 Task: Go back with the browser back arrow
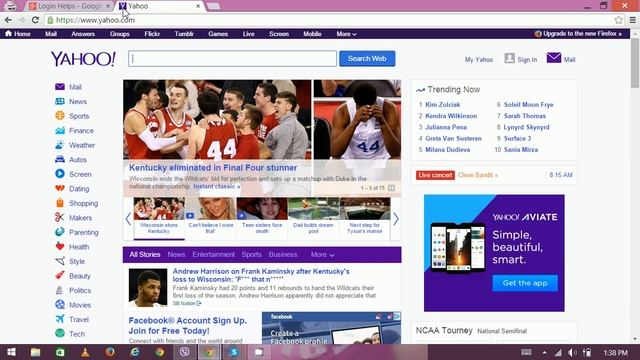8,20
